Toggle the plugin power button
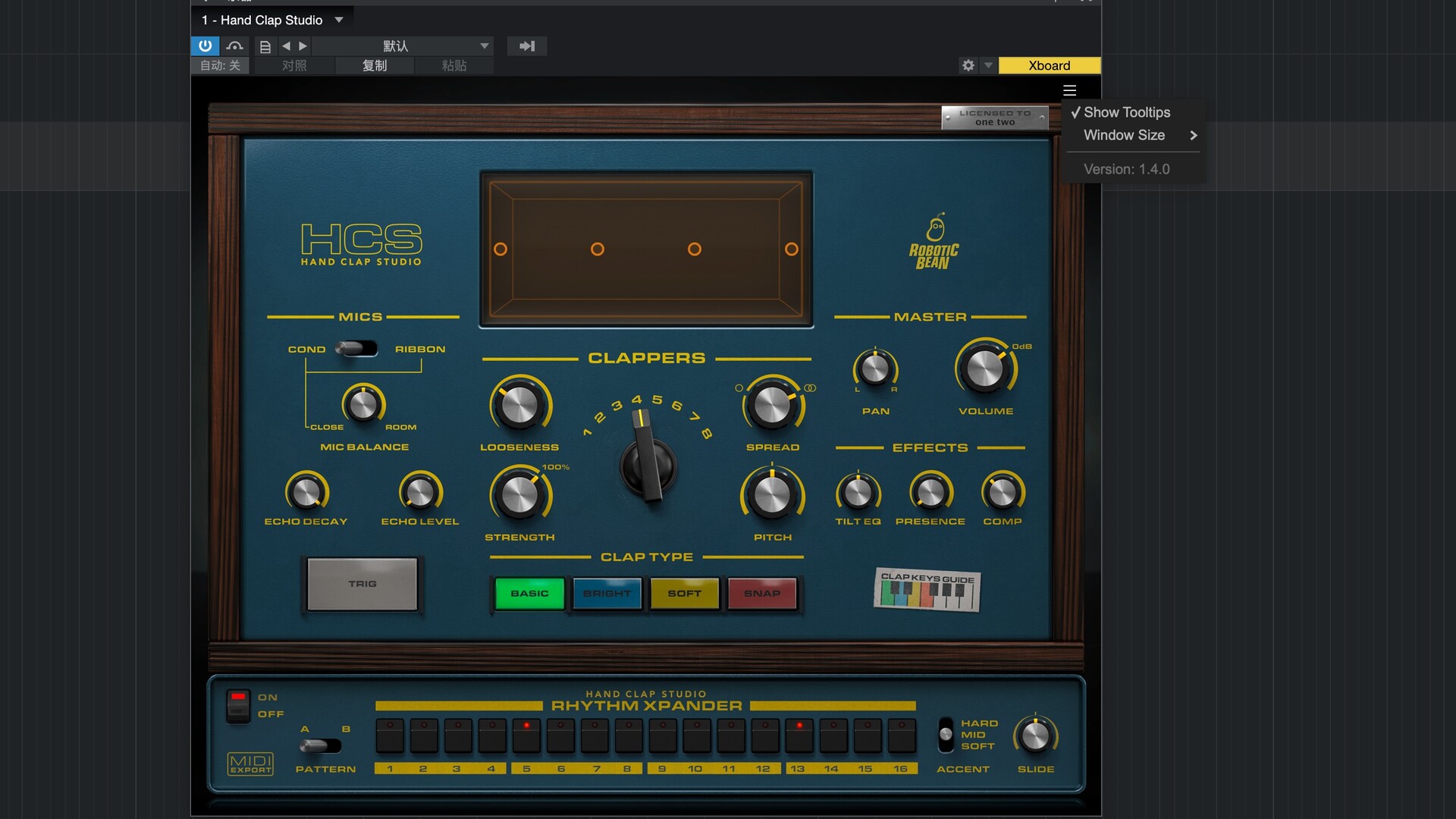The image size is (1456, 819). click(205, 45)
